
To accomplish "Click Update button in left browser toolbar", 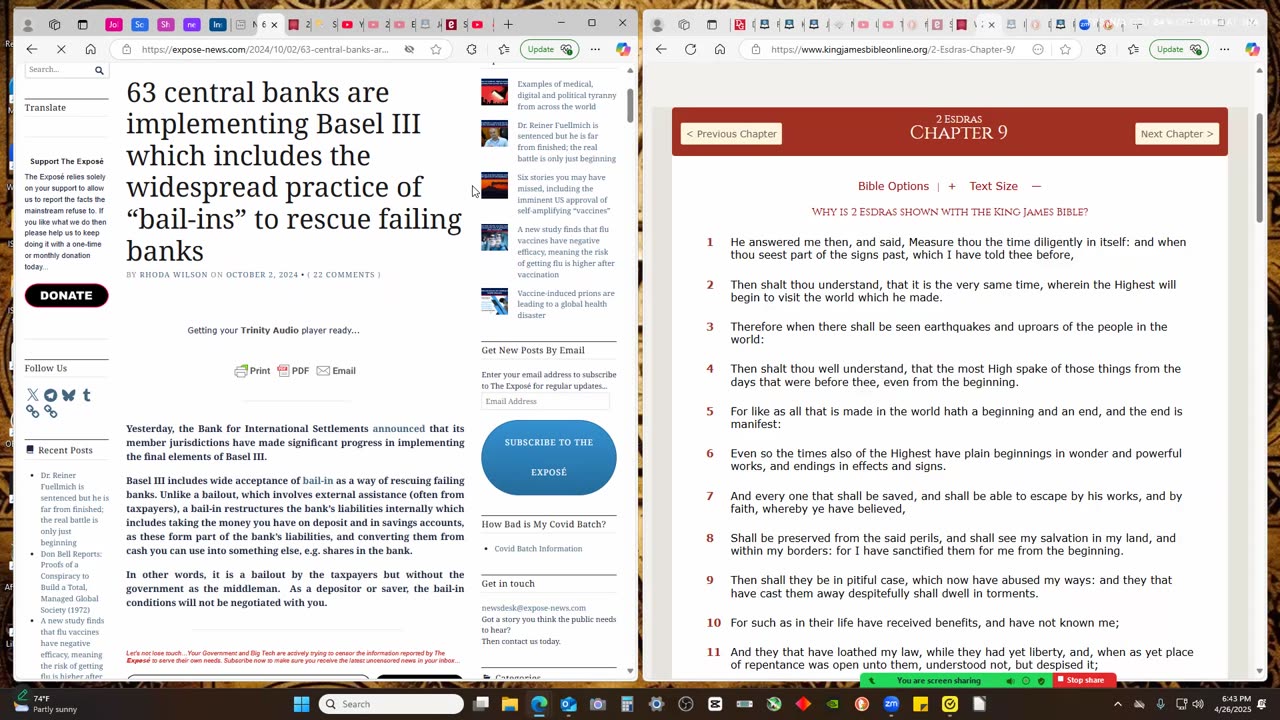I will [x=551, y=49].
